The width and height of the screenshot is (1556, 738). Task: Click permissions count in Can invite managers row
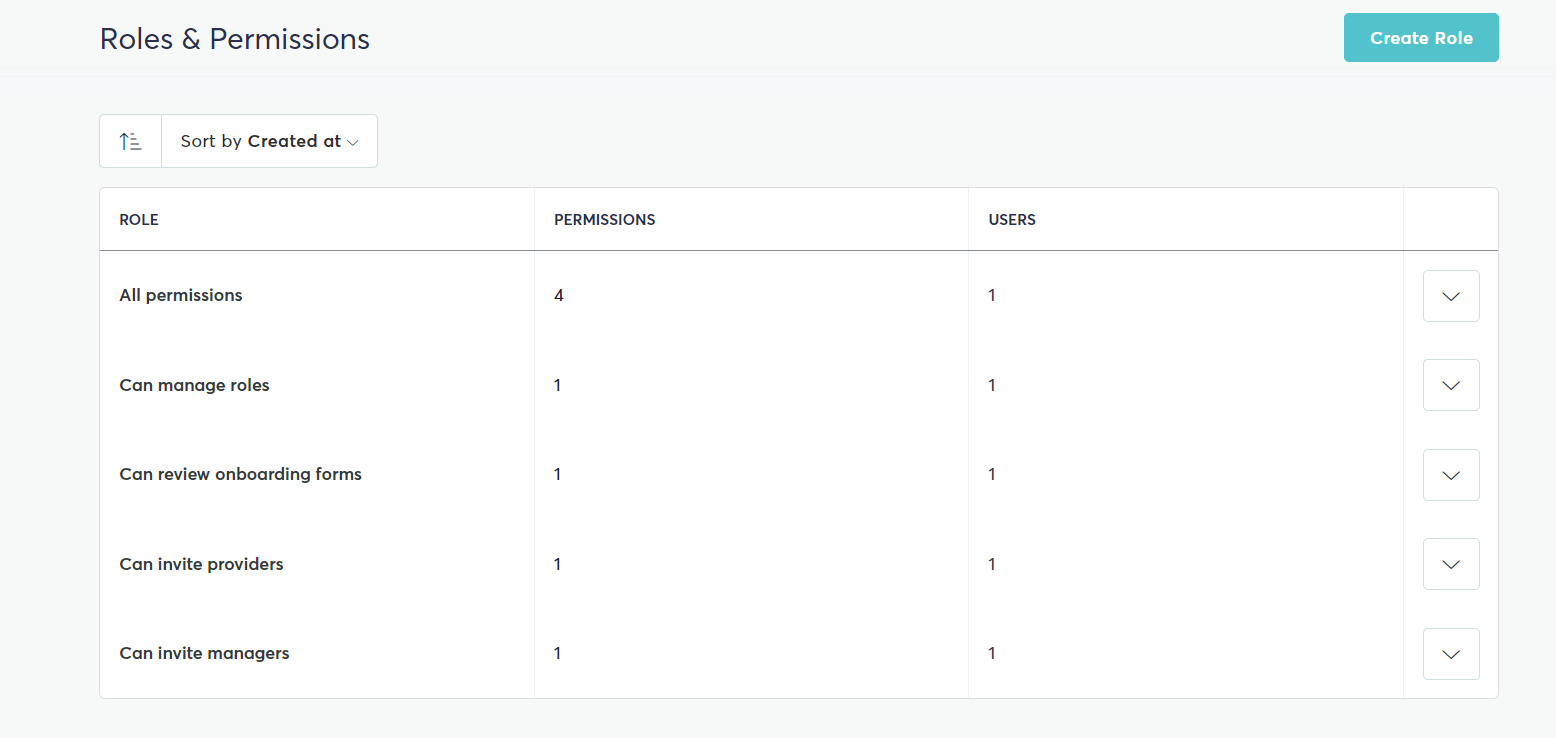tap(558, 653)
